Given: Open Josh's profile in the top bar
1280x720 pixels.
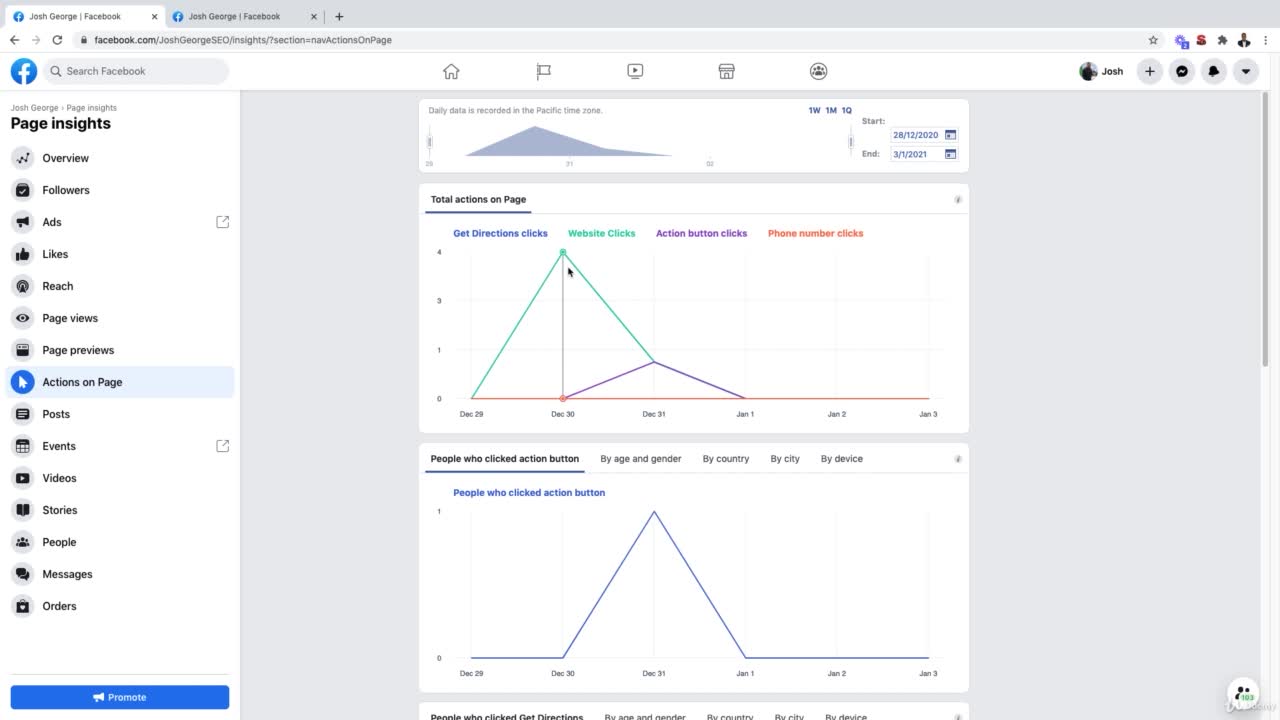Looking at the screenshot, I should (1102, 71).
